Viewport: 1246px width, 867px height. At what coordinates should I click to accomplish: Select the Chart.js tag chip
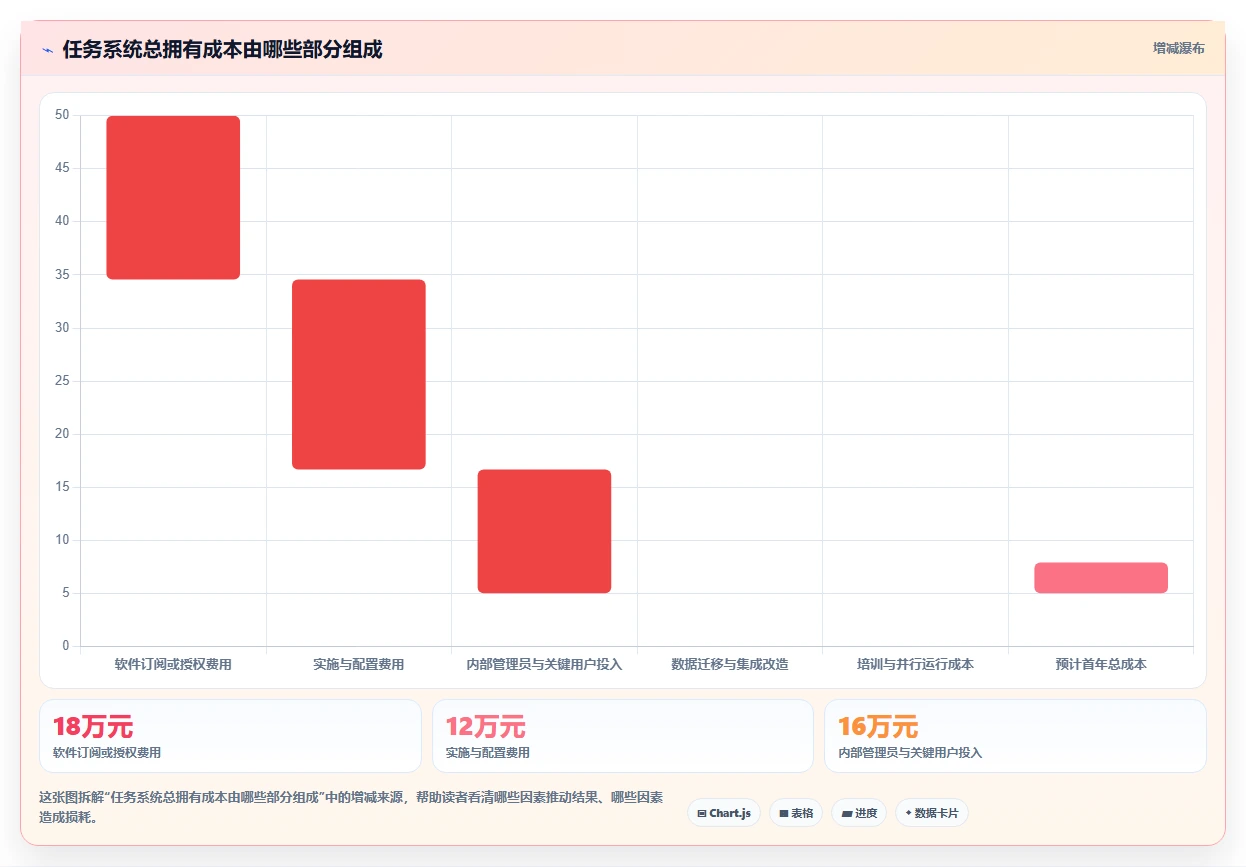[x=724, y=813]
